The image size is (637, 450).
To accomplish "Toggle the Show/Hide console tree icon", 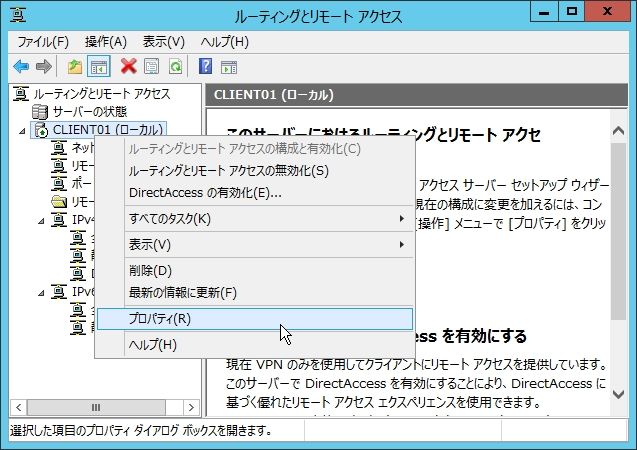I will click(99, 66).
